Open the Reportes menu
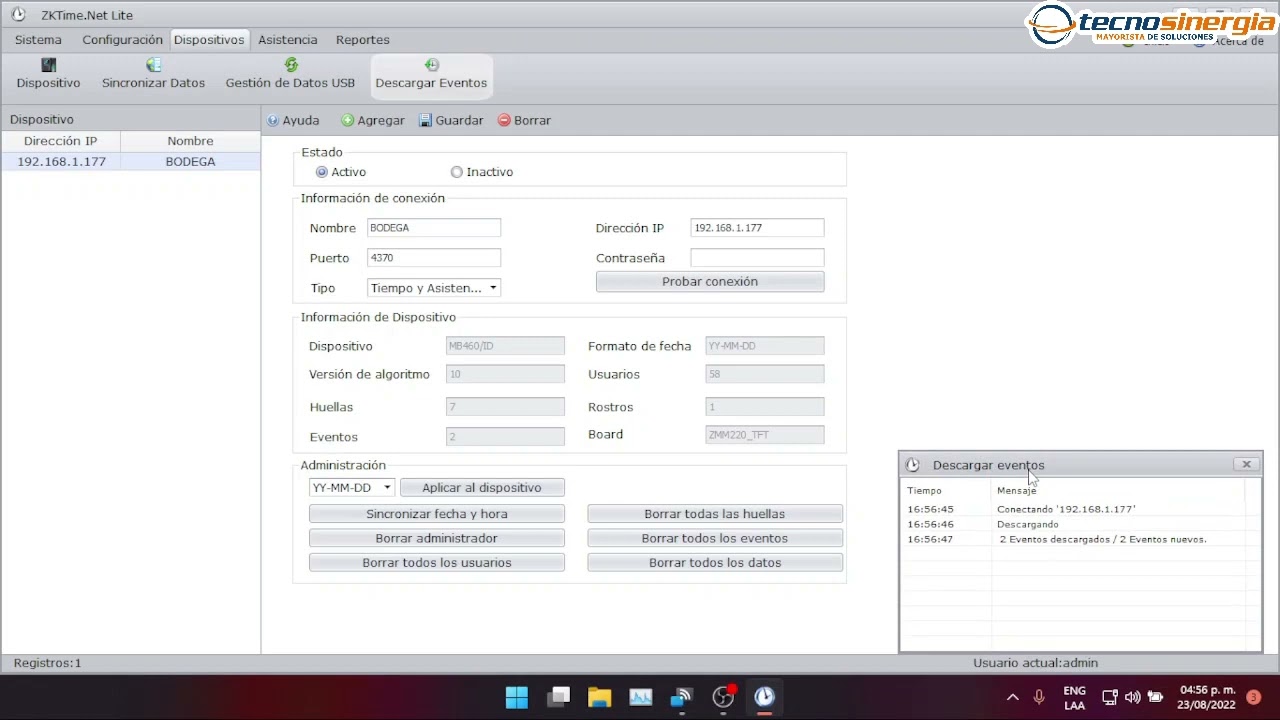This screenshot has width=1280, height=720. point(363,40)
